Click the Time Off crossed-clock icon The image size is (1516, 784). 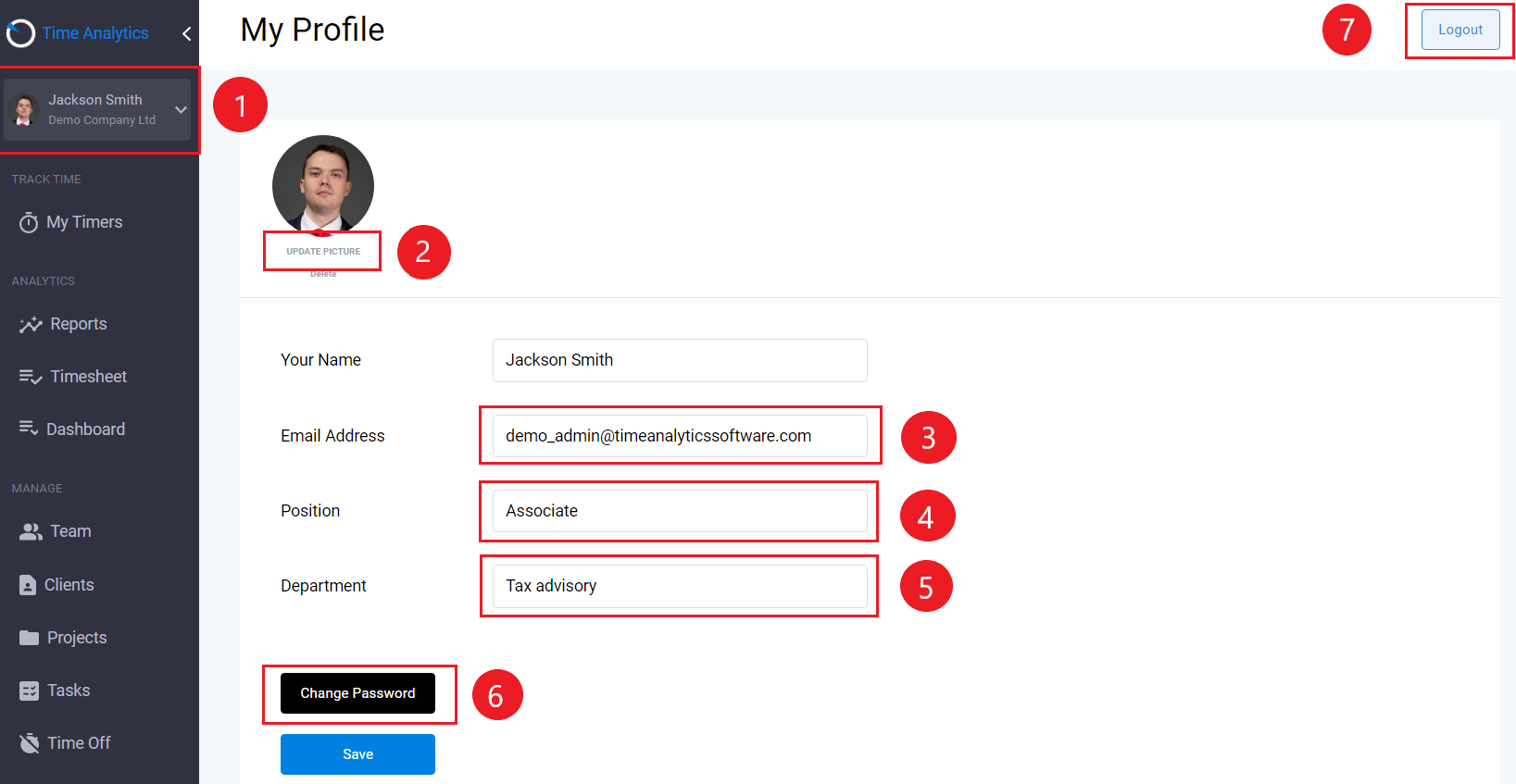point(29,743)
